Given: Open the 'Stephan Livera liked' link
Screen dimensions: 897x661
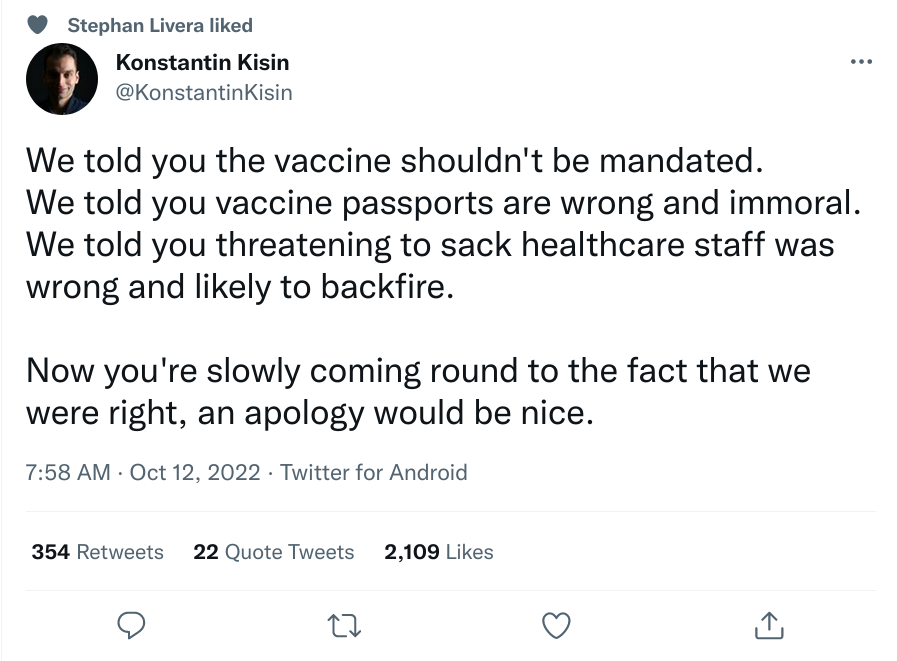Looking at the screenshot, I should click(x=160, y=25).
